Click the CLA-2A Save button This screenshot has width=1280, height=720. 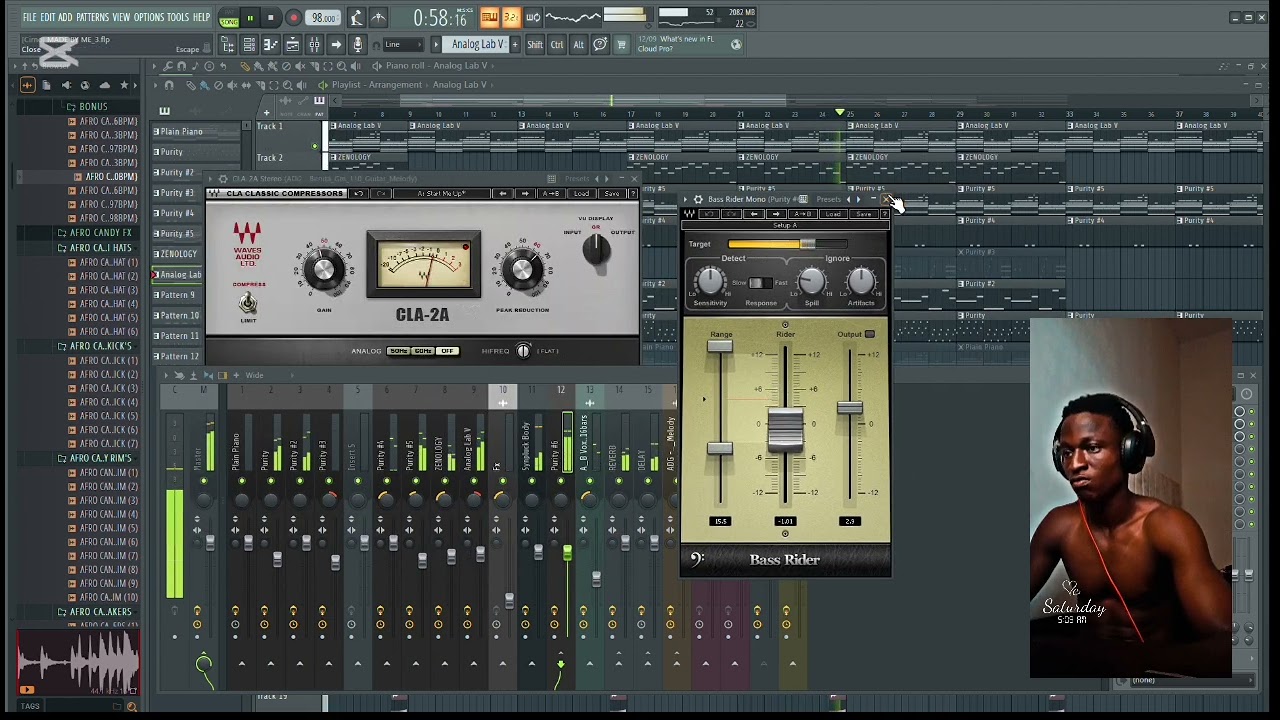click(x=611, y=193)
